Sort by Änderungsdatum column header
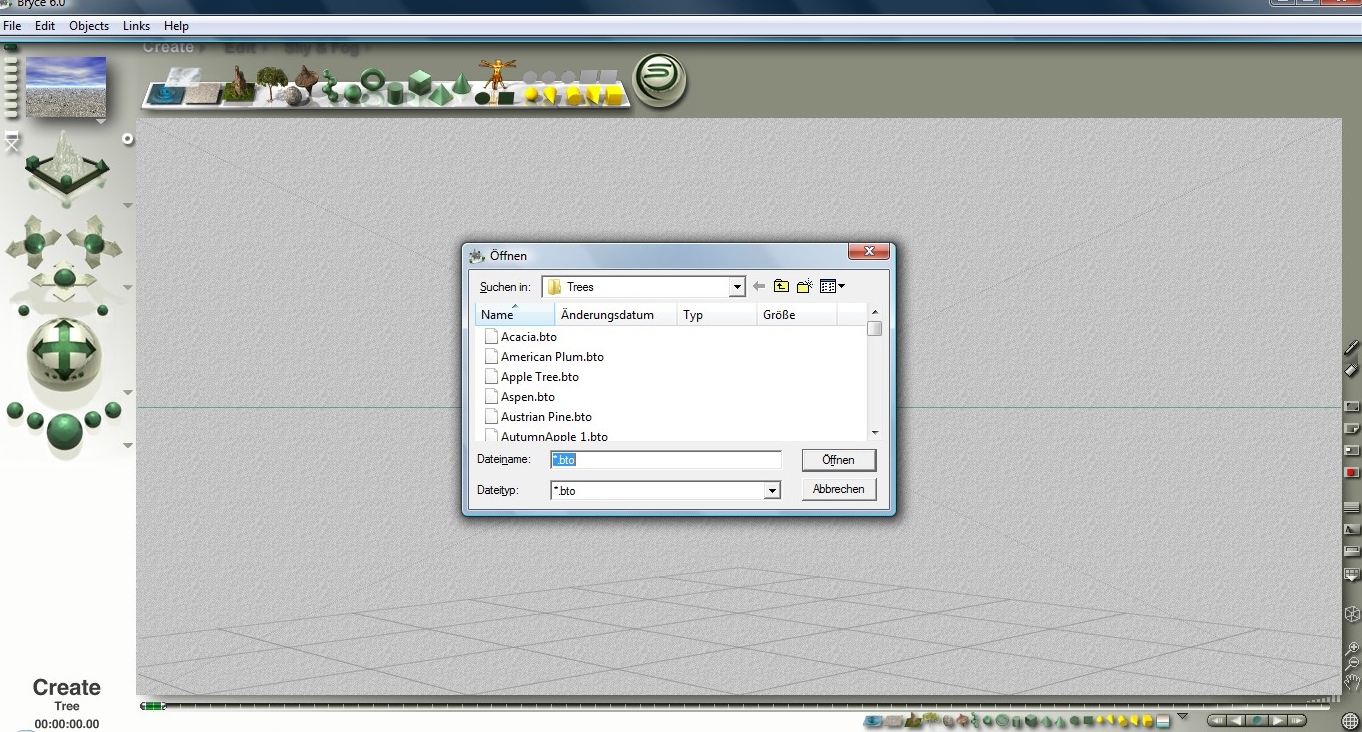The width and height of the screenshot is (1362, 732). (x=616, y=315)
